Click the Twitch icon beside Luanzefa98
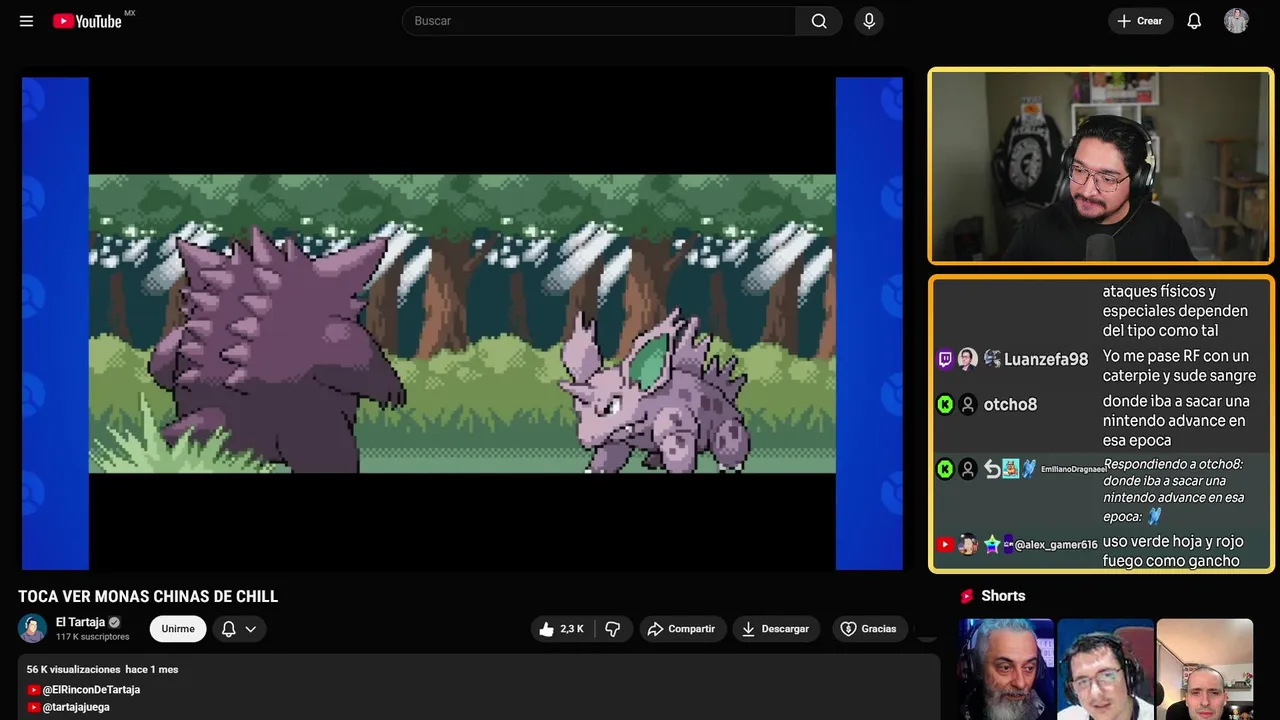The width and height of the screenshot is (1280, 720). [945, 359]
